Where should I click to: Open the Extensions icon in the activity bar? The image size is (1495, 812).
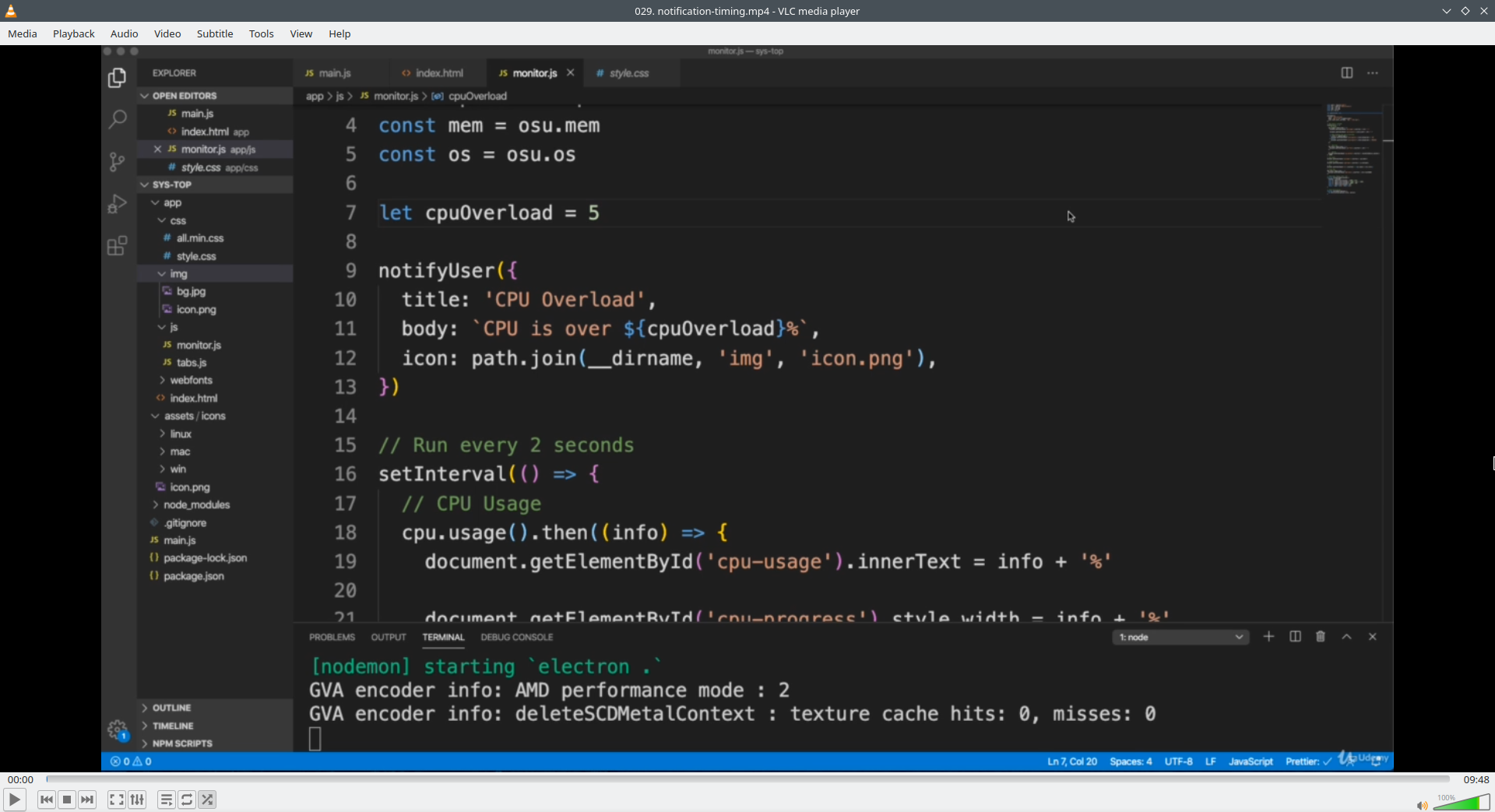(117, 246)
